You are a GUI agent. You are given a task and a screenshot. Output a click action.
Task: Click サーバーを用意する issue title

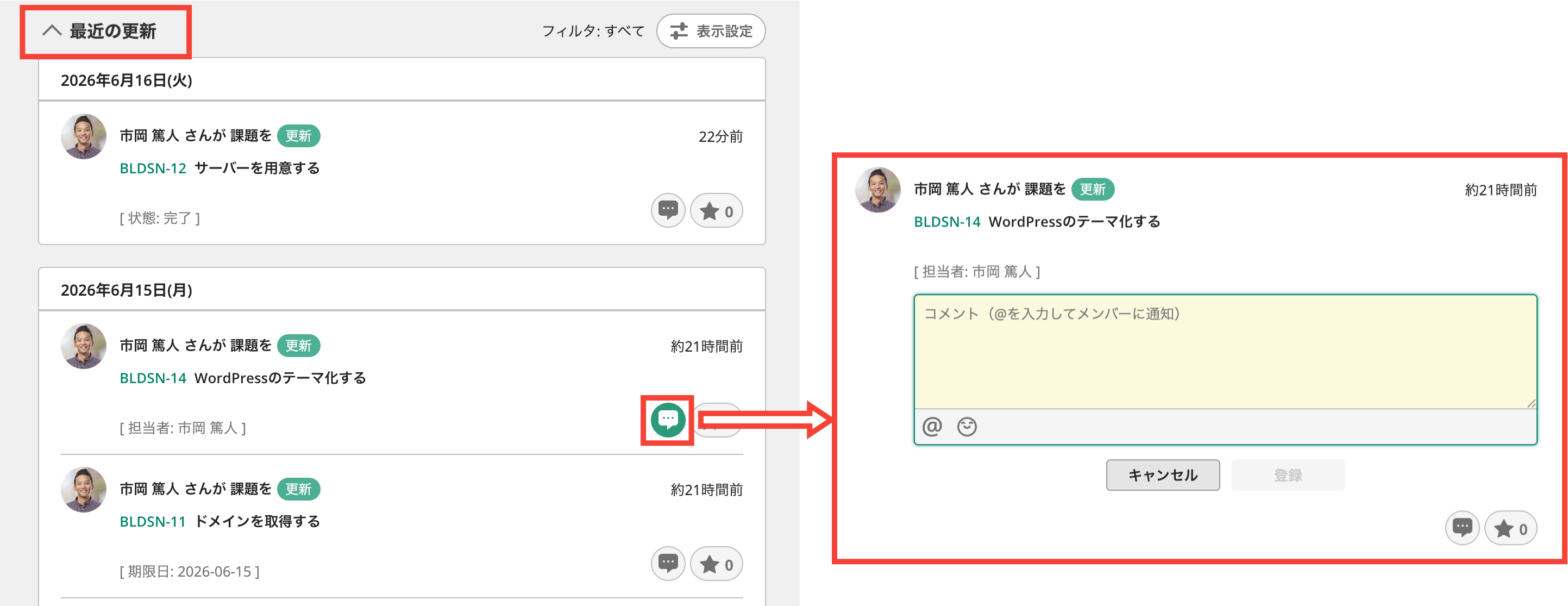[257, 168]
